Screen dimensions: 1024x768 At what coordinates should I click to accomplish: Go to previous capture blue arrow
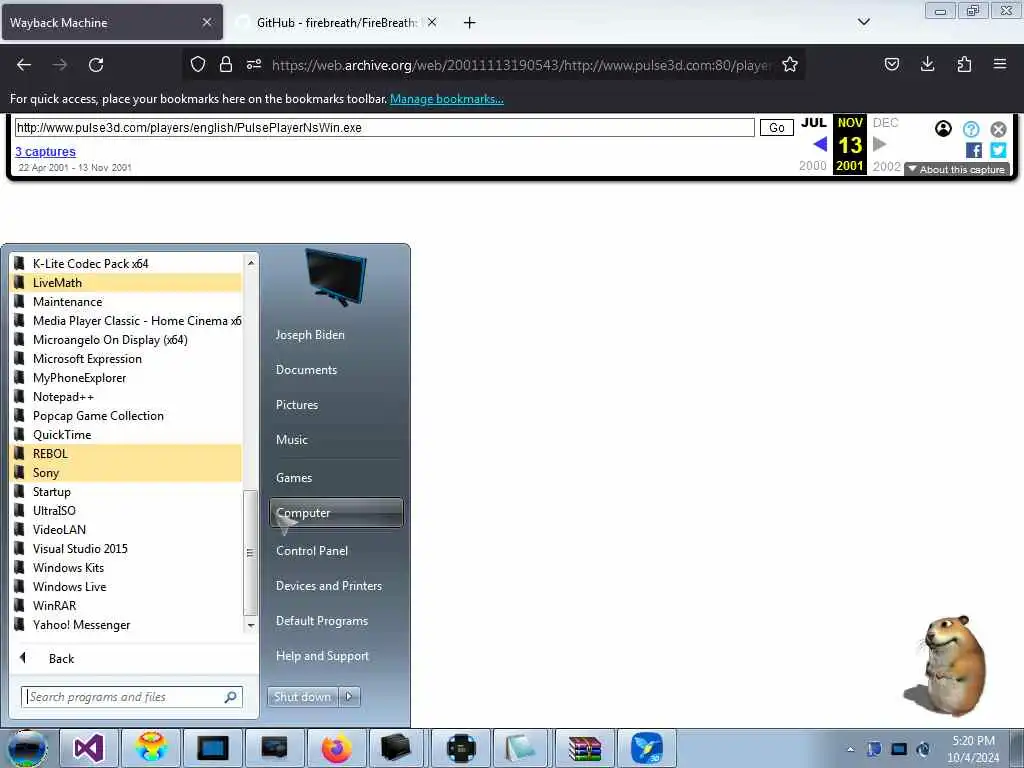pyautogui.click(x=820, y=144)
